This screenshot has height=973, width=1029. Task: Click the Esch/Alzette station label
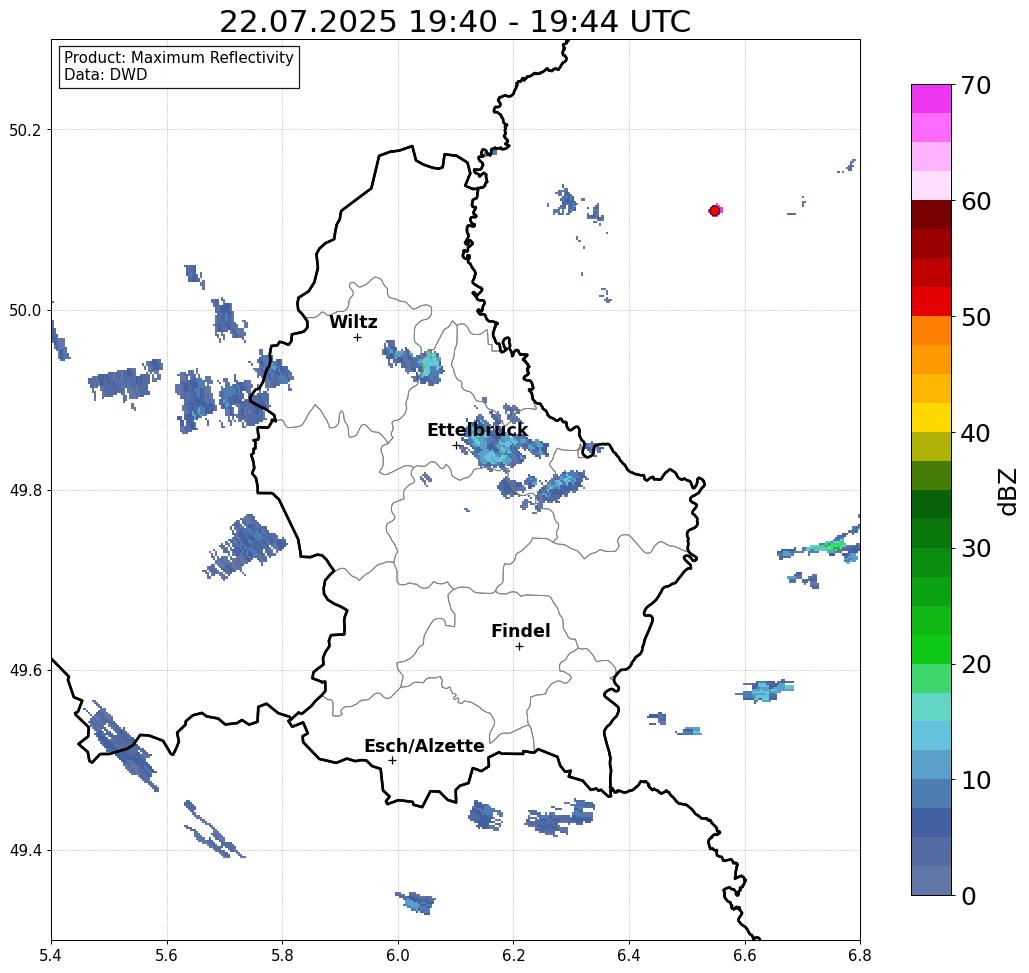(x=425, y=746)
